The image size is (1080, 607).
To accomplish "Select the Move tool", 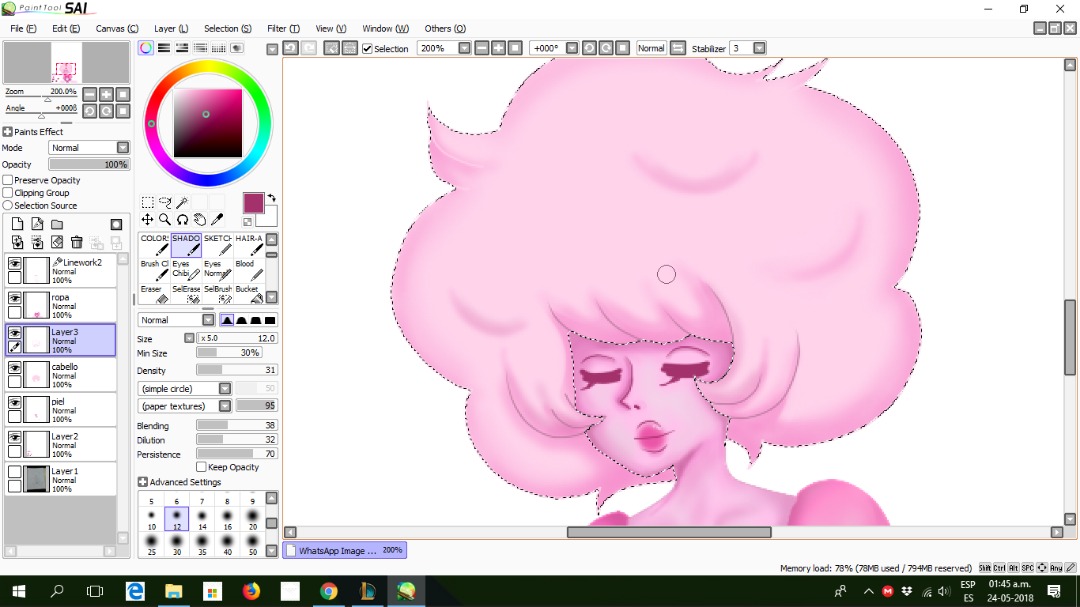I will (x=147, y=219).
